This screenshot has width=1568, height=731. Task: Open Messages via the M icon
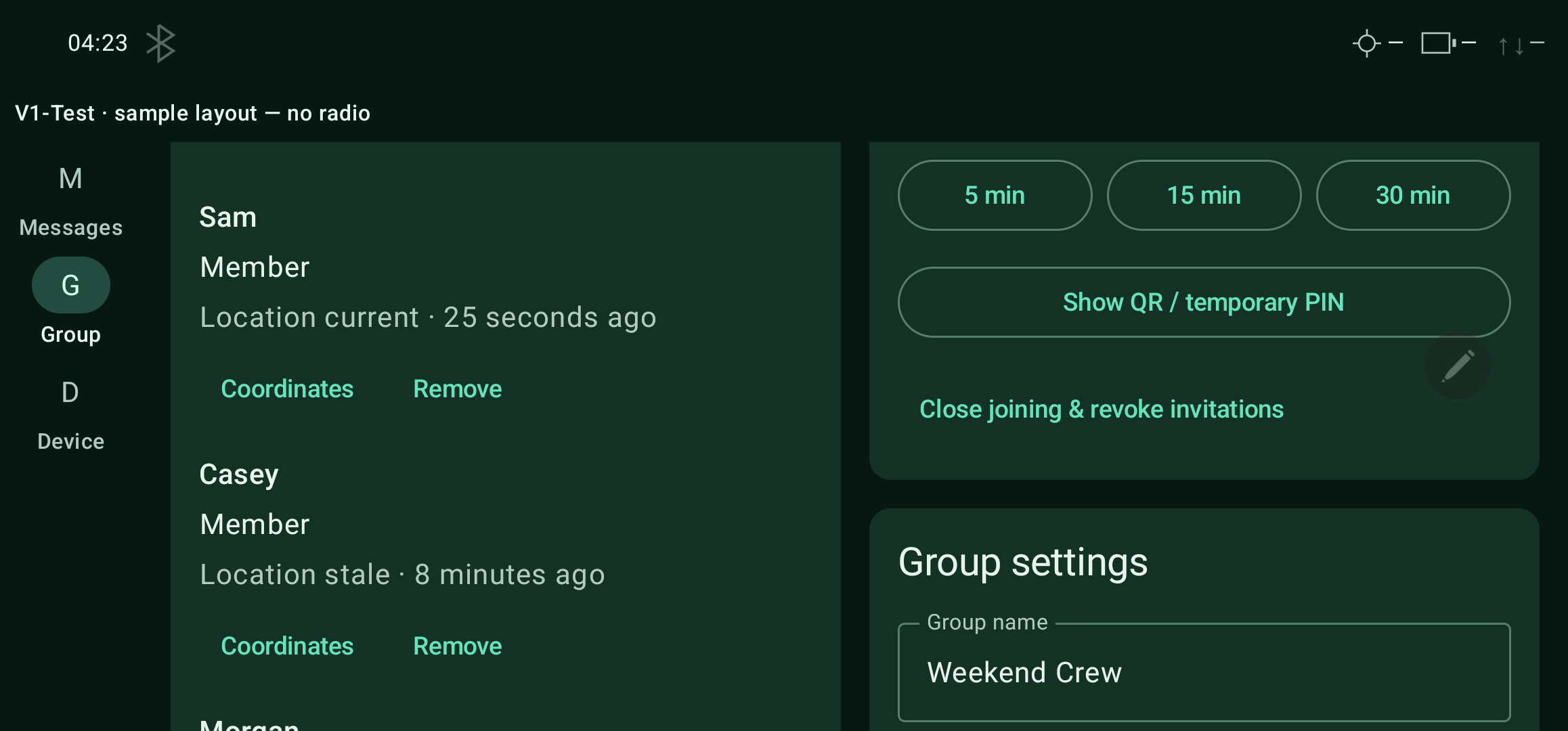pyautogui.click(x=70, y=179)
